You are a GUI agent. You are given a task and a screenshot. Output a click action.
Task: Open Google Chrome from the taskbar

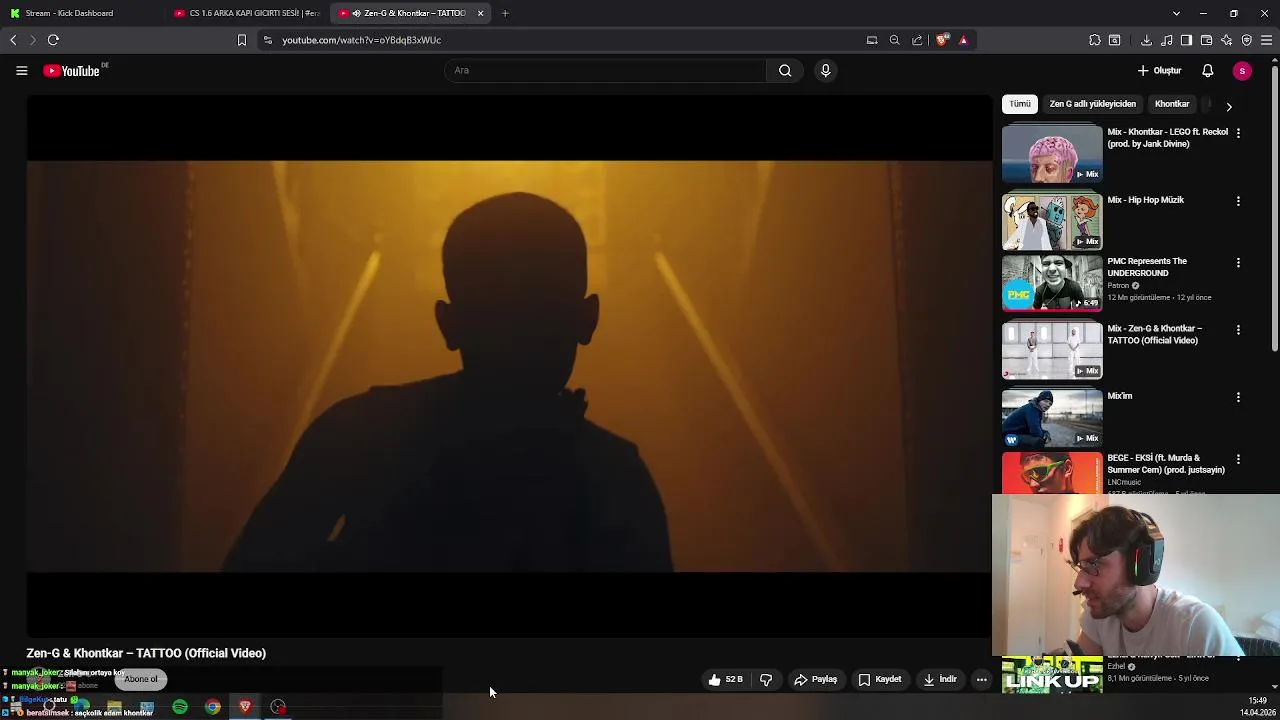213,707
